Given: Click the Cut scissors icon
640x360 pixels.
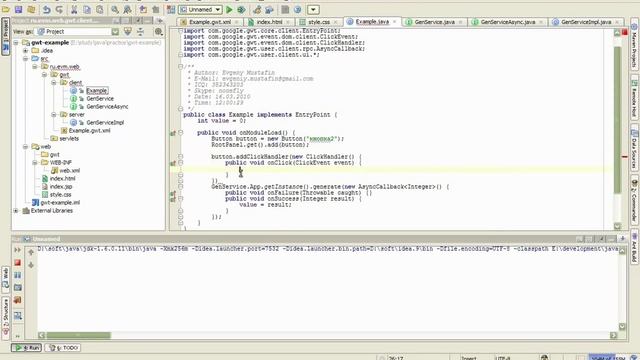Looking at the screenshot, I should click(74, 9).
